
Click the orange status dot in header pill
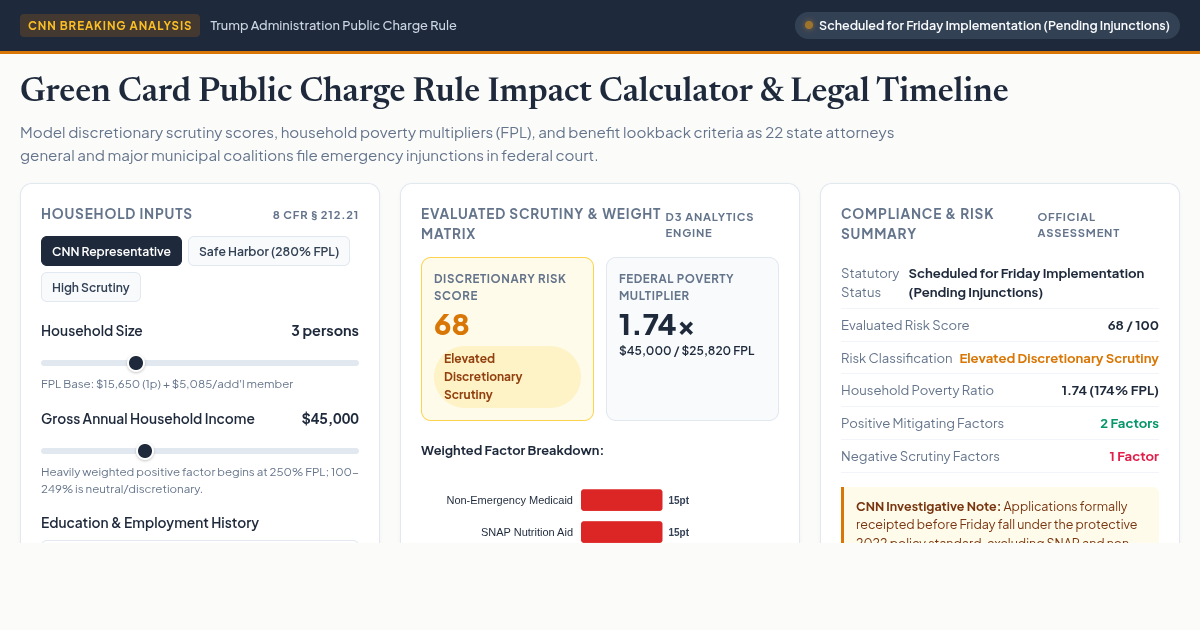[809, 25]
